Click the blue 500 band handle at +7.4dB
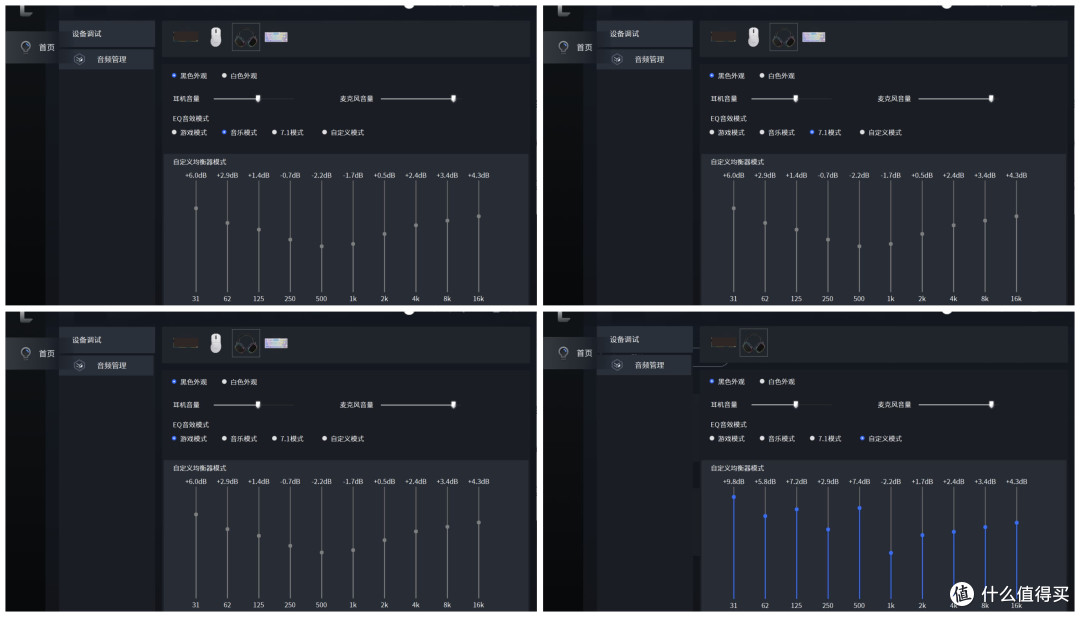1080x617 pixels. pos(860,508)
